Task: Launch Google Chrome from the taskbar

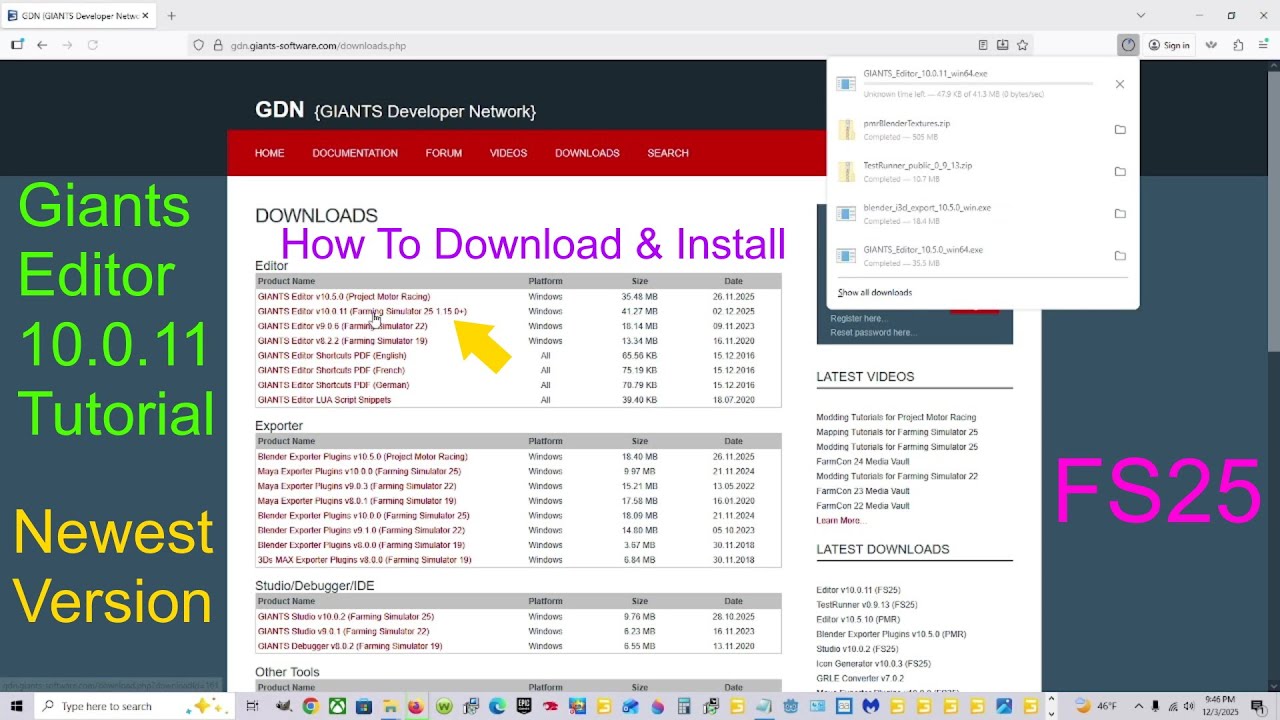Action: click(x=310, y=706)
